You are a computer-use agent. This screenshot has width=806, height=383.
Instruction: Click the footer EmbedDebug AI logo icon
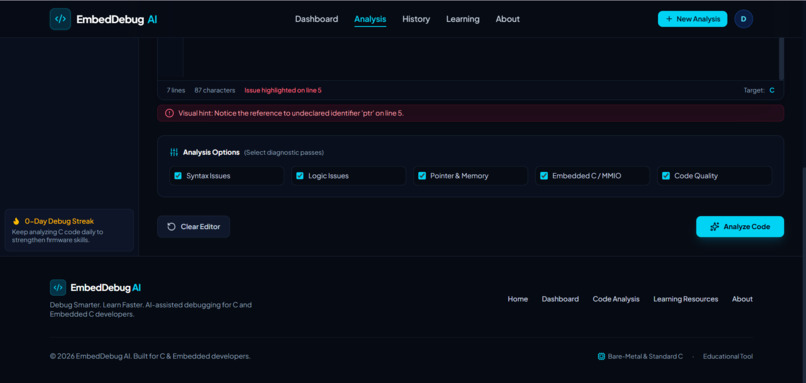click(x=58, y=287)
